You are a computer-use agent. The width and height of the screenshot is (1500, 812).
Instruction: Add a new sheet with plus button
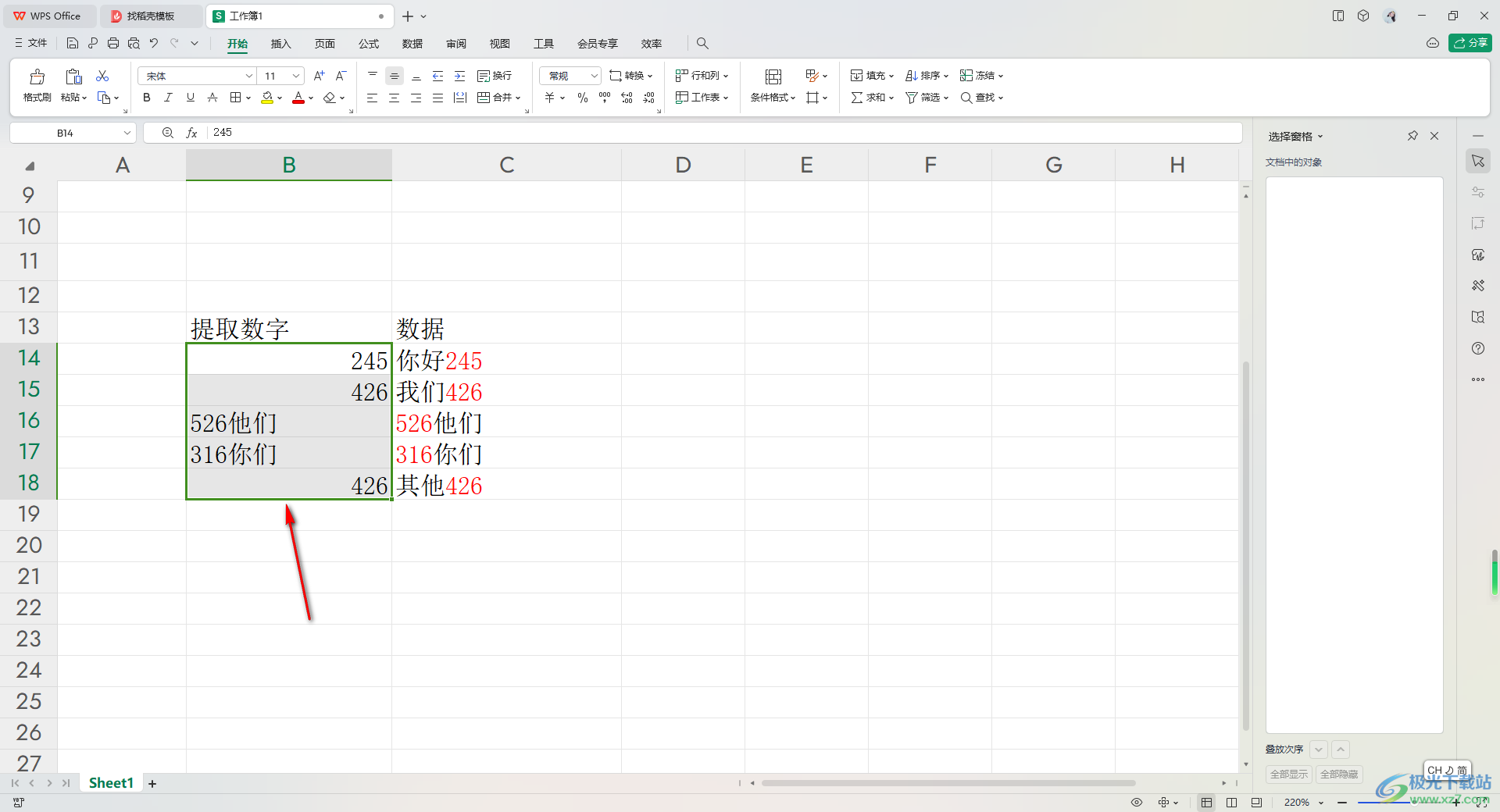(x=152, y=784)
